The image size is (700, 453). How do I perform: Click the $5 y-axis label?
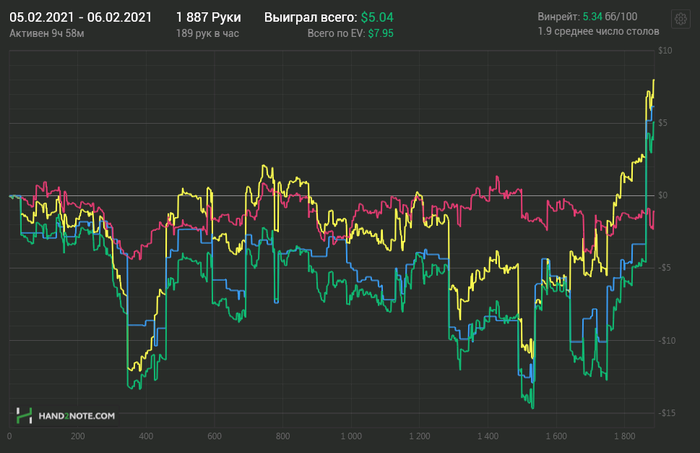coord(663,123)
